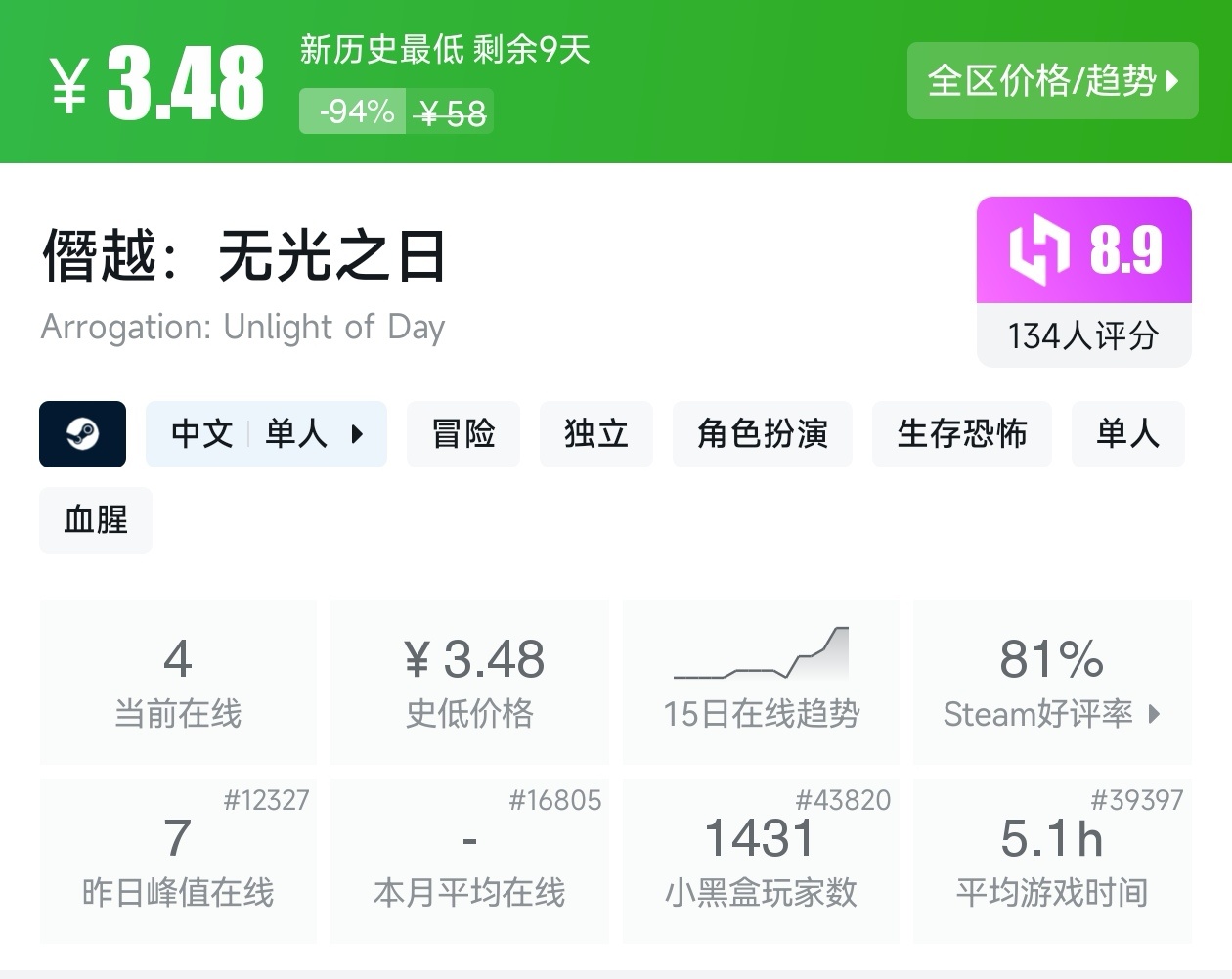The width and height of the screenshot is (1232, 979).
Task: Open the 15日在线趋势 sparkline chart
Action: pos(762,654)
